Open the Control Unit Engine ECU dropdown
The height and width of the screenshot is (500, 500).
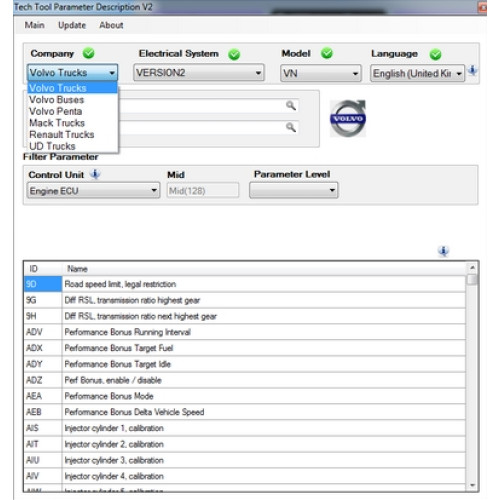coord(93,190)
